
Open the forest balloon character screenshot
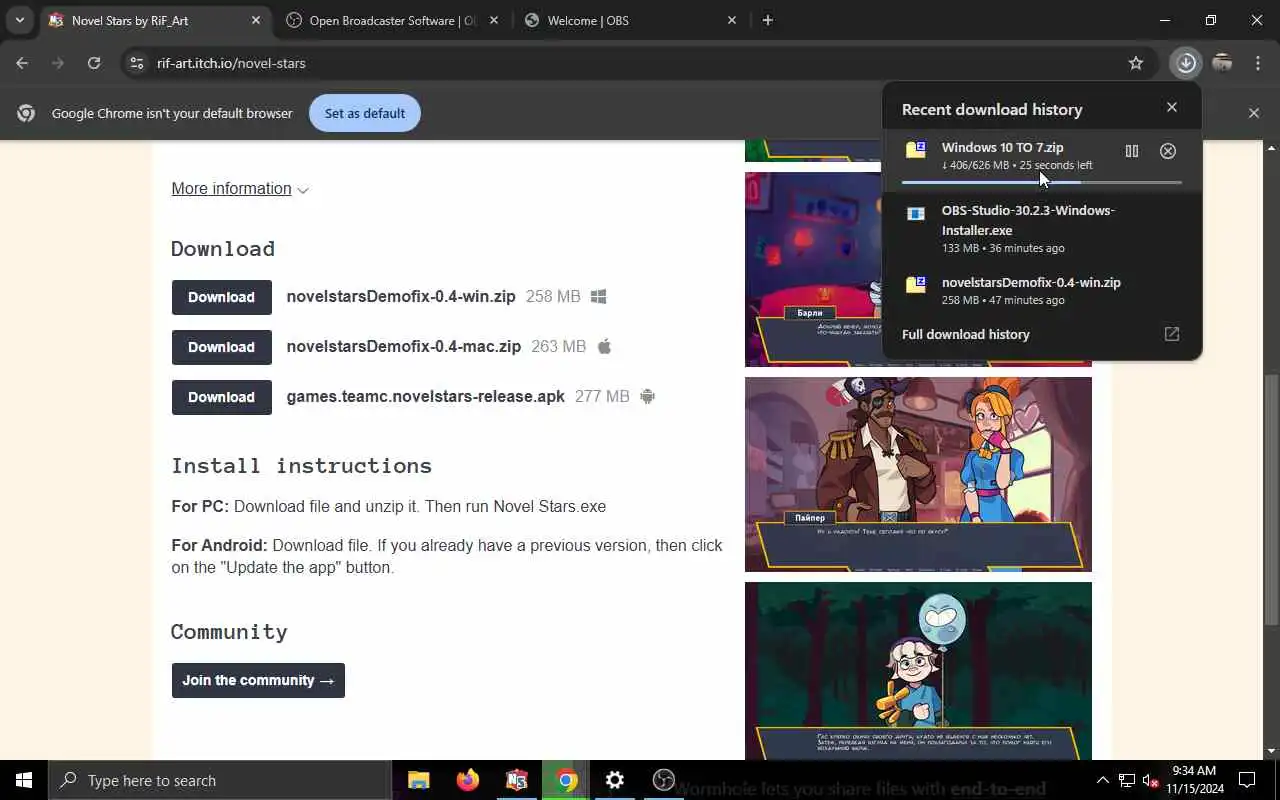click(x=918, y=671)
